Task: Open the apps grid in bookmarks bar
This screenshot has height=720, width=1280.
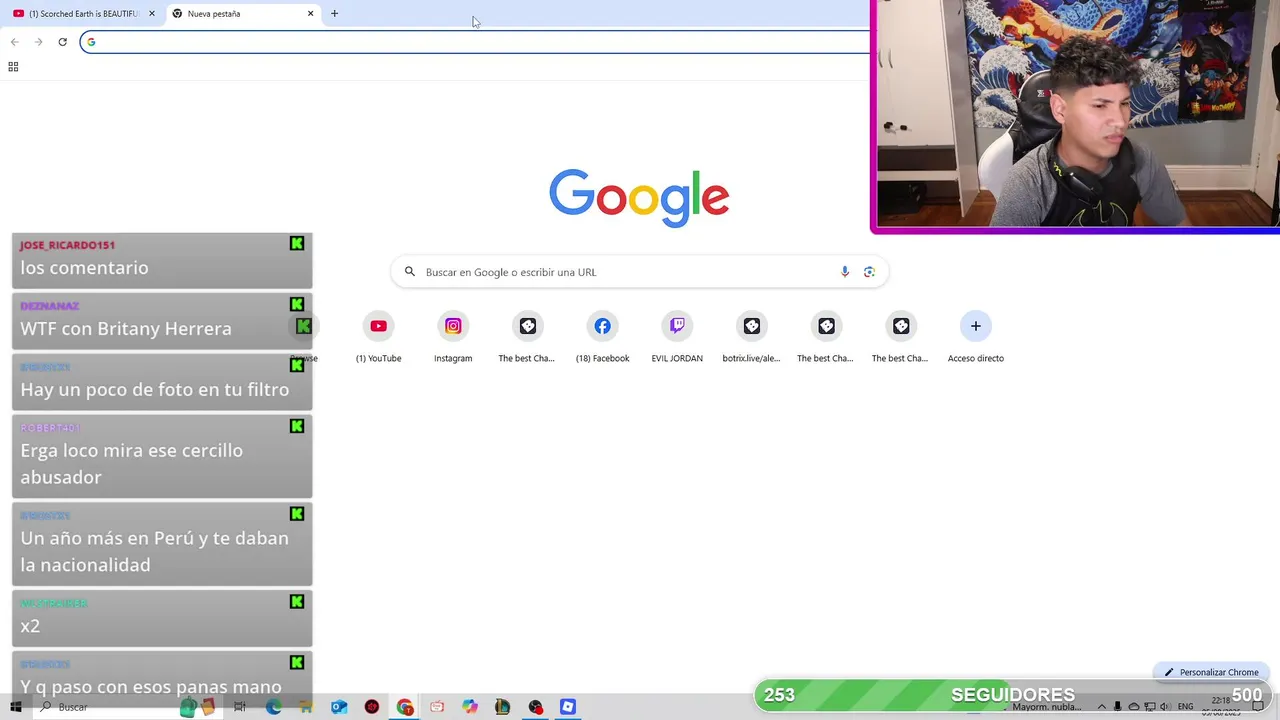Action: pyautogui.click(x=13, y=67)
